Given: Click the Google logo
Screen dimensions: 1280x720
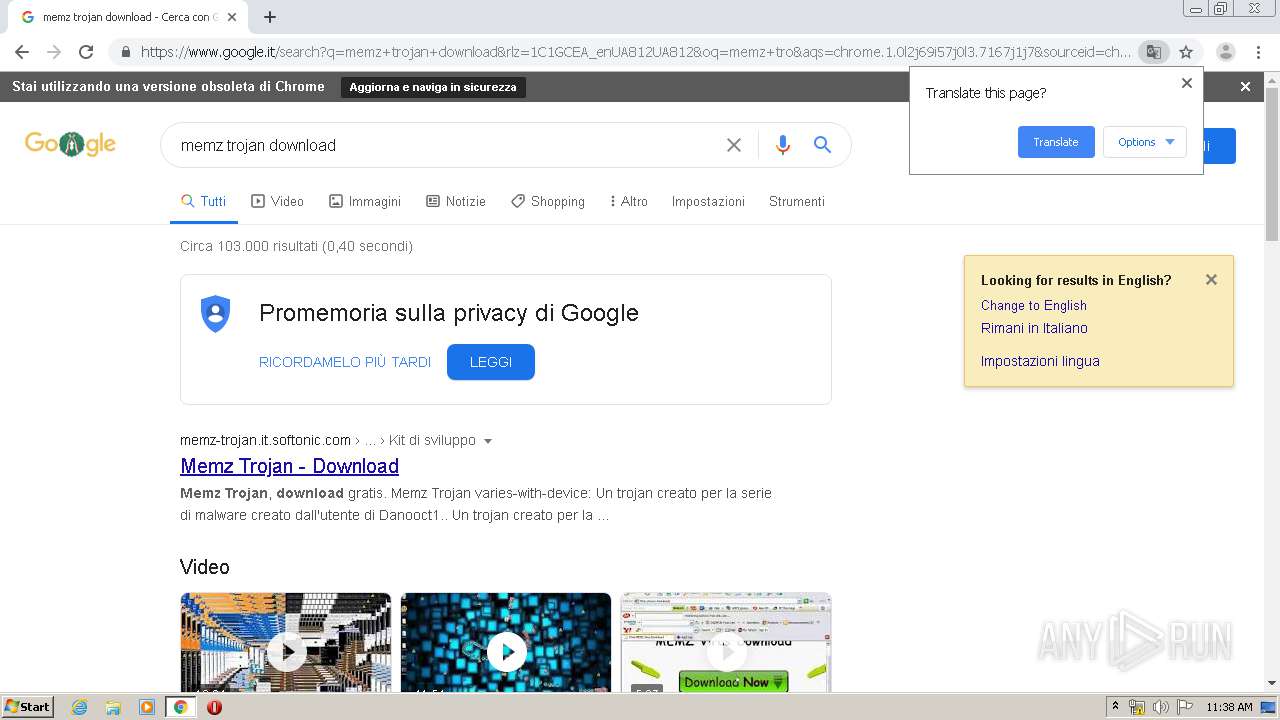Looking at the screenshot, I should (70, 144).
